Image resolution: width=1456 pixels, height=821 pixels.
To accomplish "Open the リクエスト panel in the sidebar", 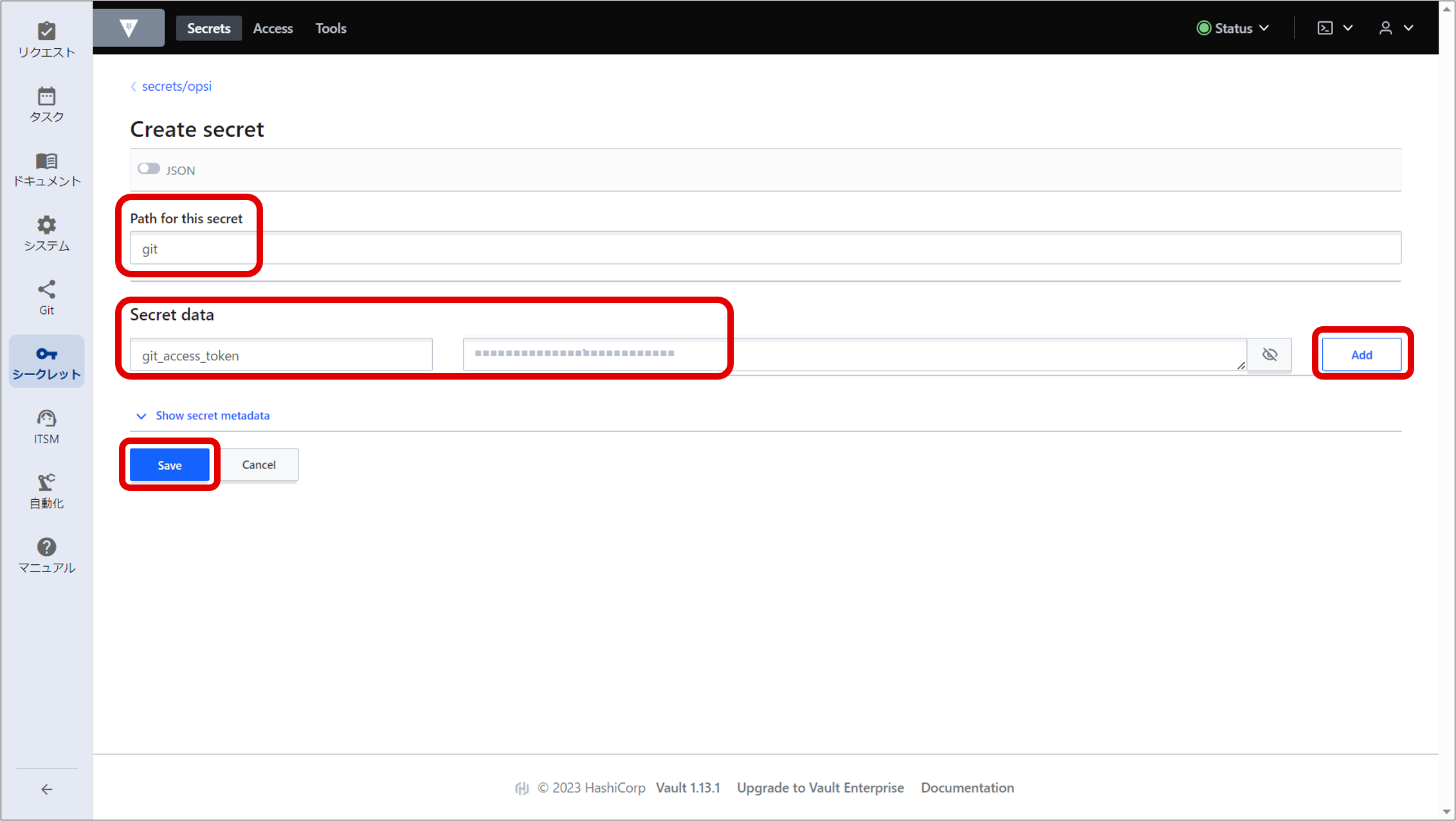I will click(46, 39).
